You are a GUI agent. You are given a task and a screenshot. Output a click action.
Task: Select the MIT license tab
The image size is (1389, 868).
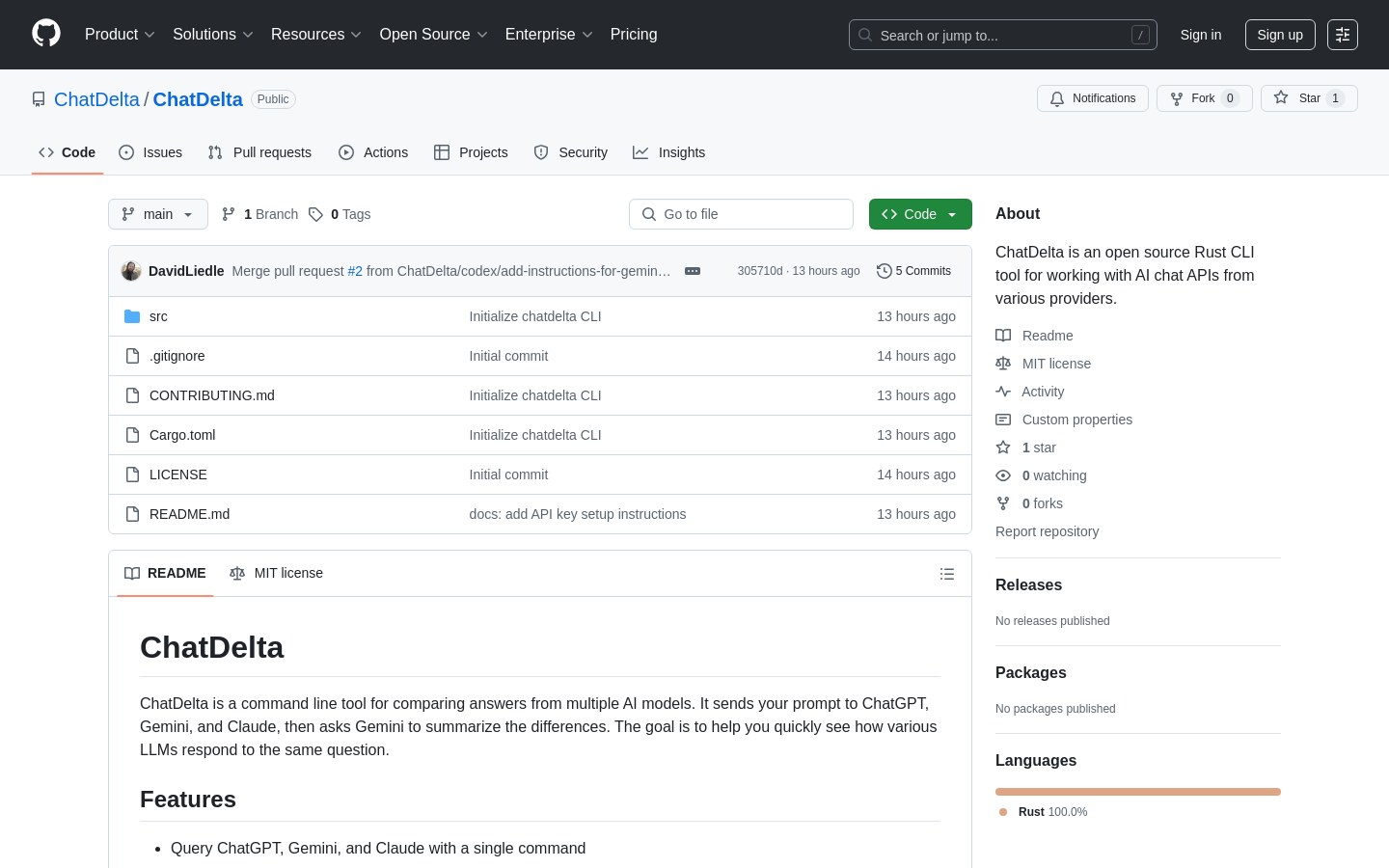pos(277,573)
